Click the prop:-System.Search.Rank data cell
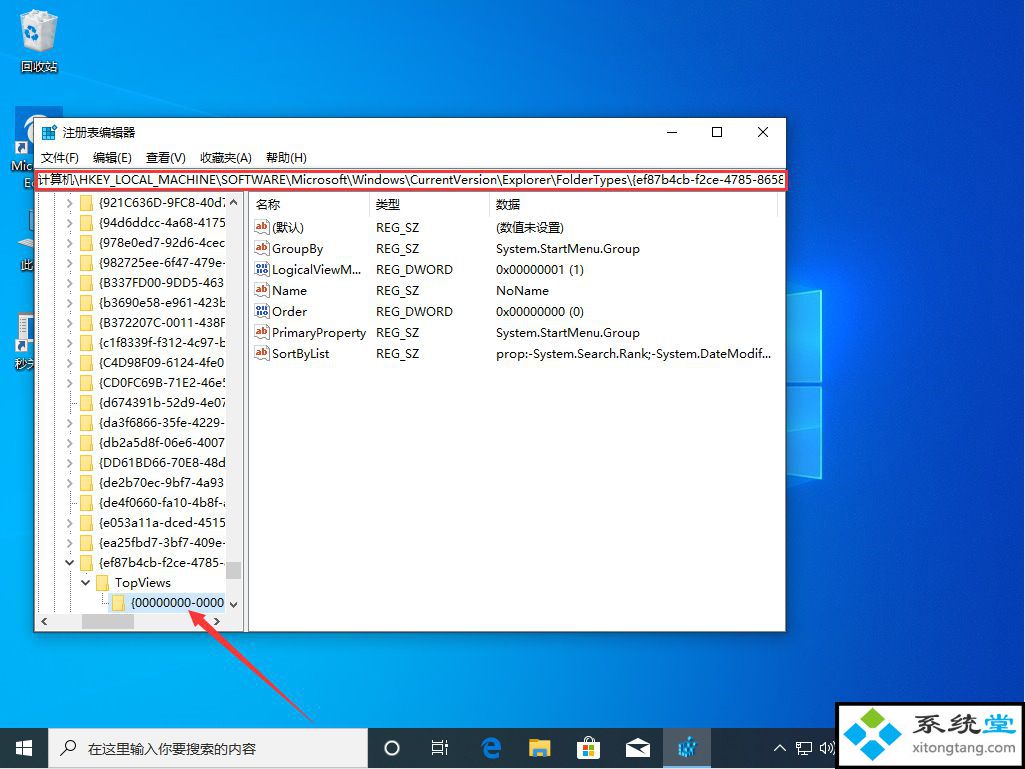 (633, 354)
